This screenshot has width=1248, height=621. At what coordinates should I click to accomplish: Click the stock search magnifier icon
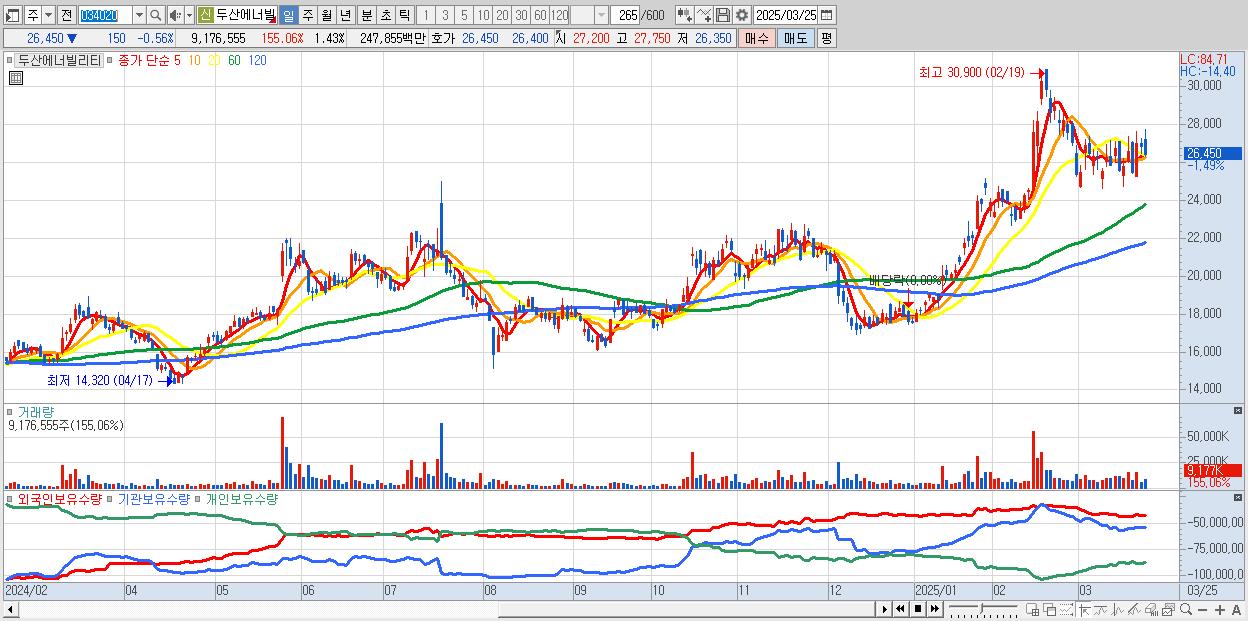155,15
